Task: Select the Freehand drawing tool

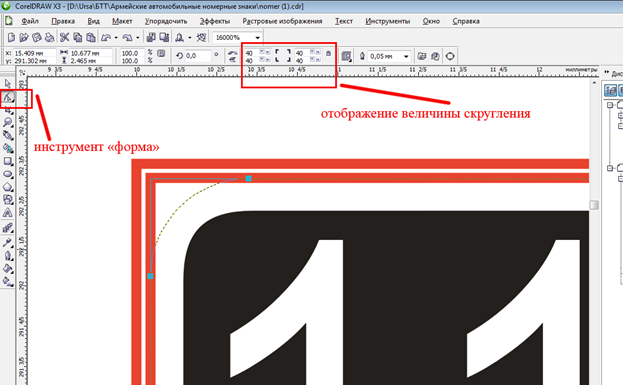Action: point(8,135)
